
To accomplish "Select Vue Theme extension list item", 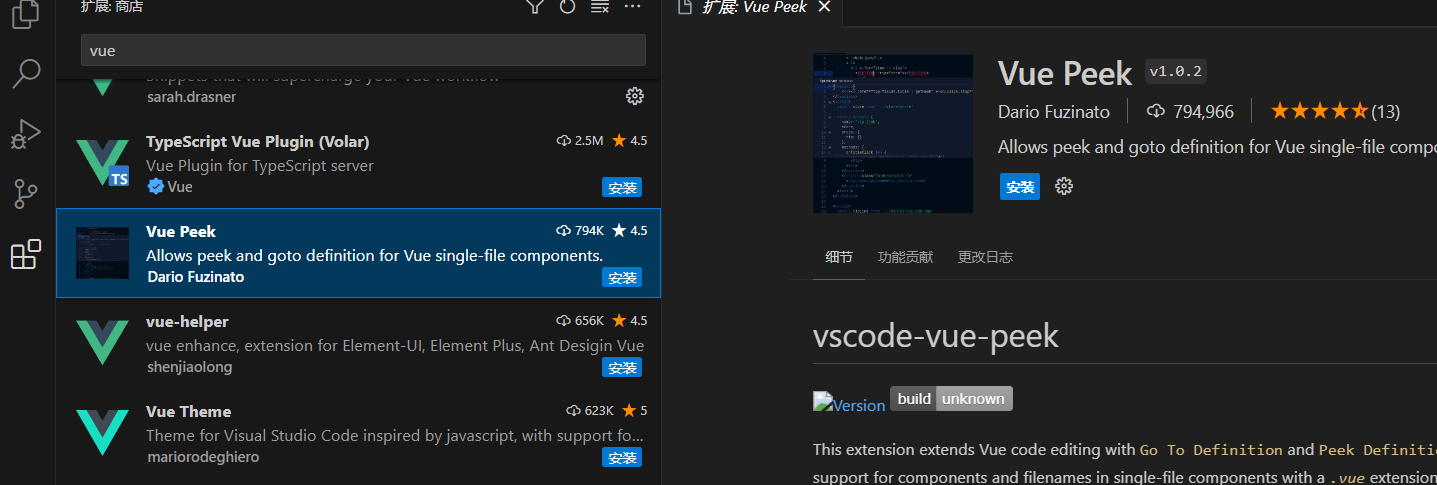I will coord(358,433).
